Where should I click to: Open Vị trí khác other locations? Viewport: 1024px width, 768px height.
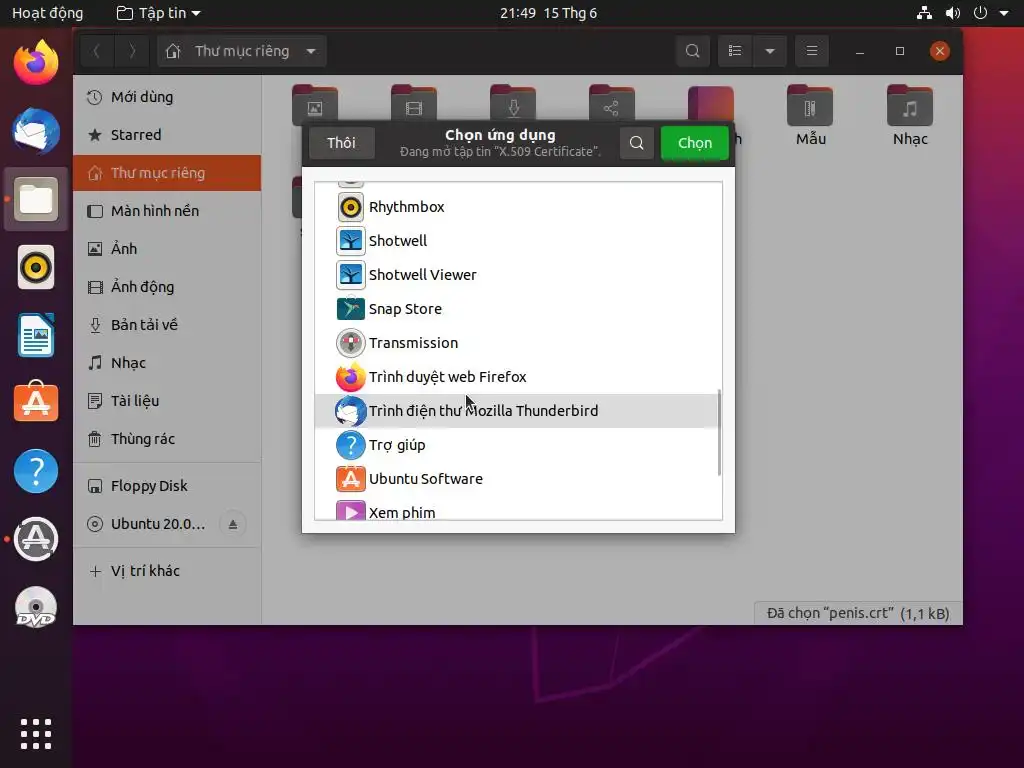(x=167, y=571)
